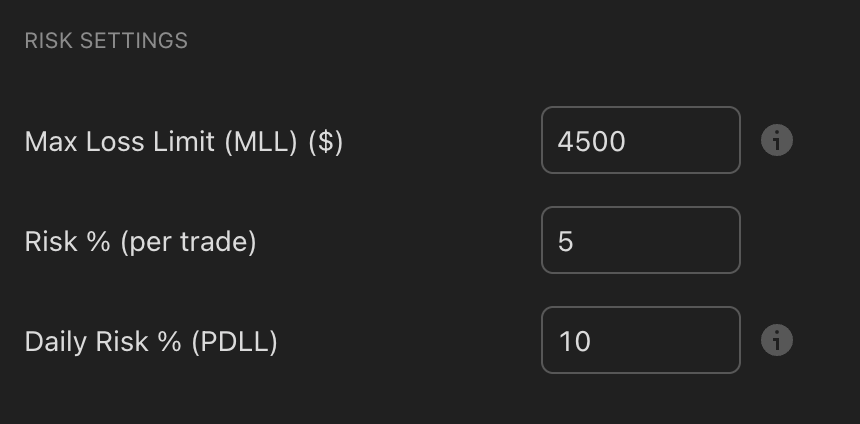Click the "Daily Risk % (PDLL)" label
The width and height of the screenshot is (860, 424).
[x=151, y=342]
